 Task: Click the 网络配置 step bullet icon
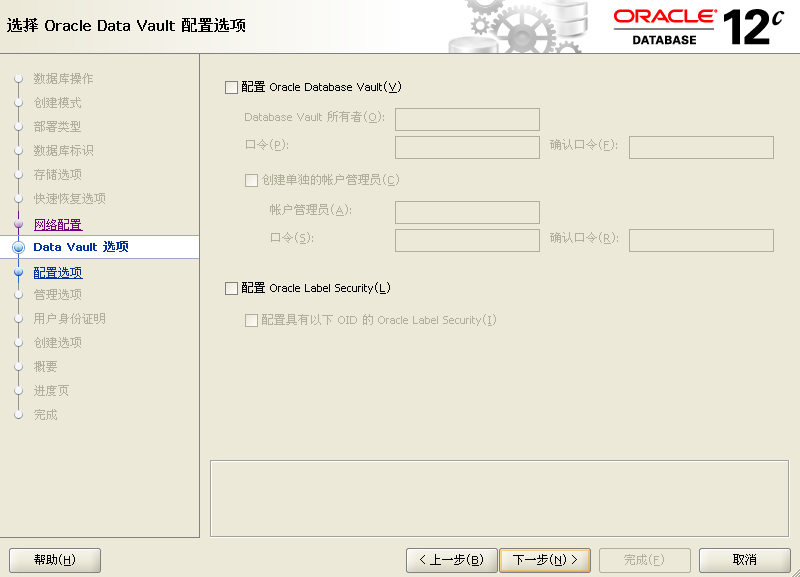[18, 223]
